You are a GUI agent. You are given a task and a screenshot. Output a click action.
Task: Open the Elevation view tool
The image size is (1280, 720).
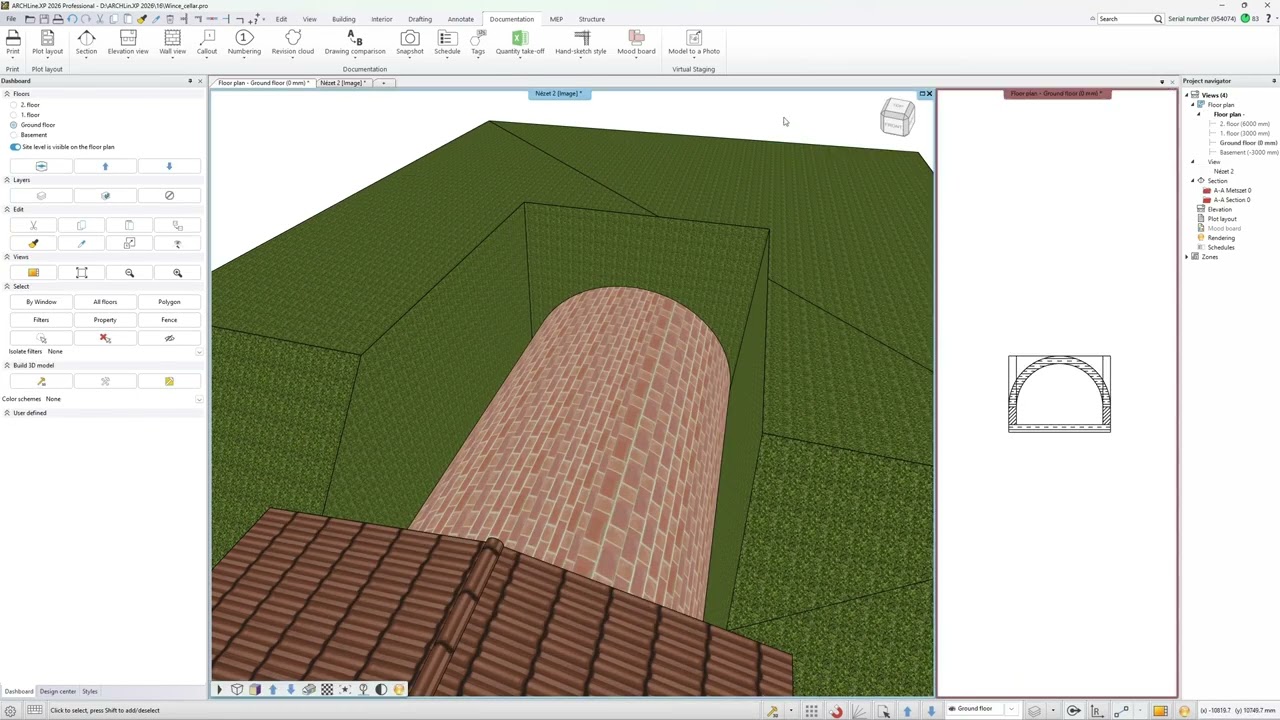(x=128, y=42)
